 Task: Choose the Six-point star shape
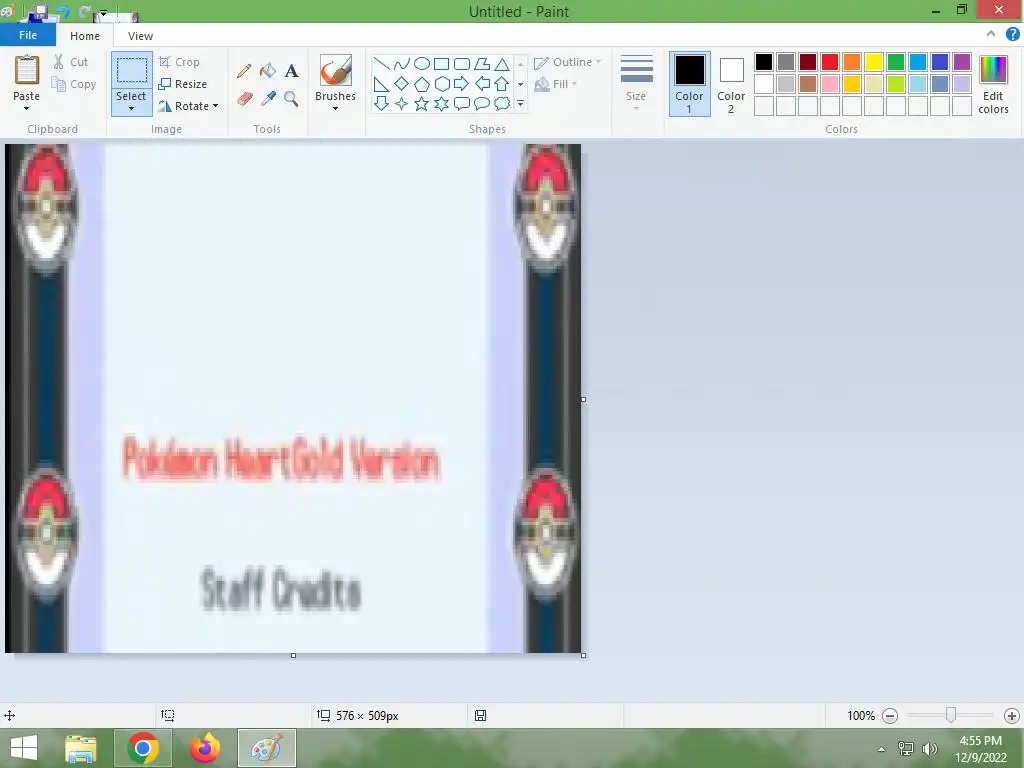441,103
